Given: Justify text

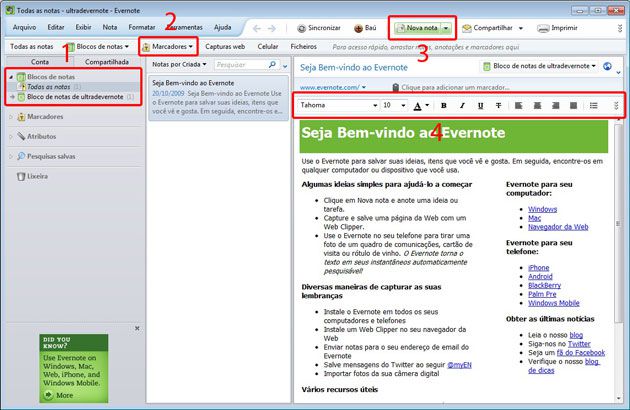Looking at the screenshot, I should point(573,105).
